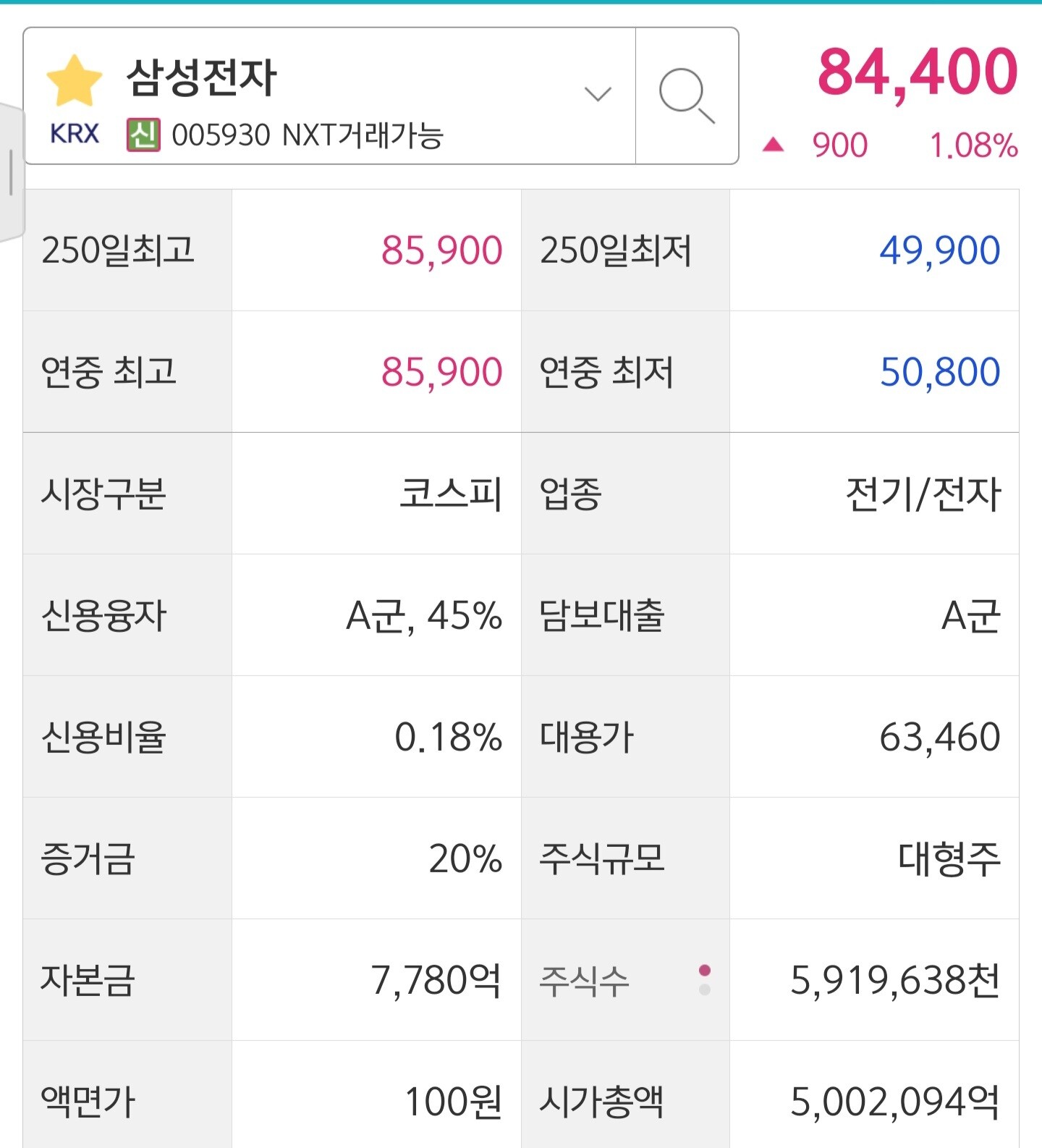Tap the 250일최저 value 49,900
The image size is (1042, 1148).
pos(939,250)
